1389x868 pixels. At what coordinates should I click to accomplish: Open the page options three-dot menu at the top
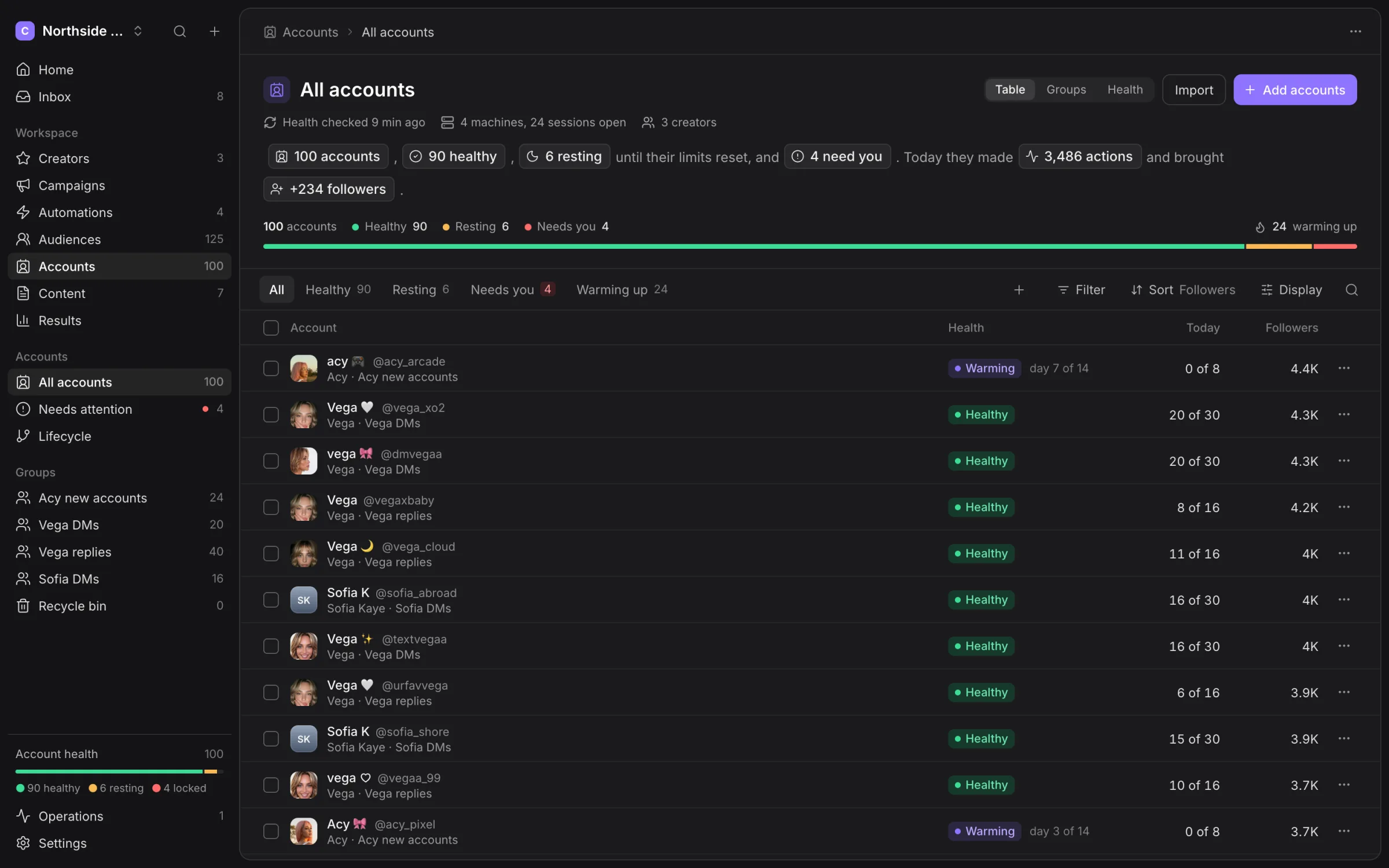pos(1355,31)
